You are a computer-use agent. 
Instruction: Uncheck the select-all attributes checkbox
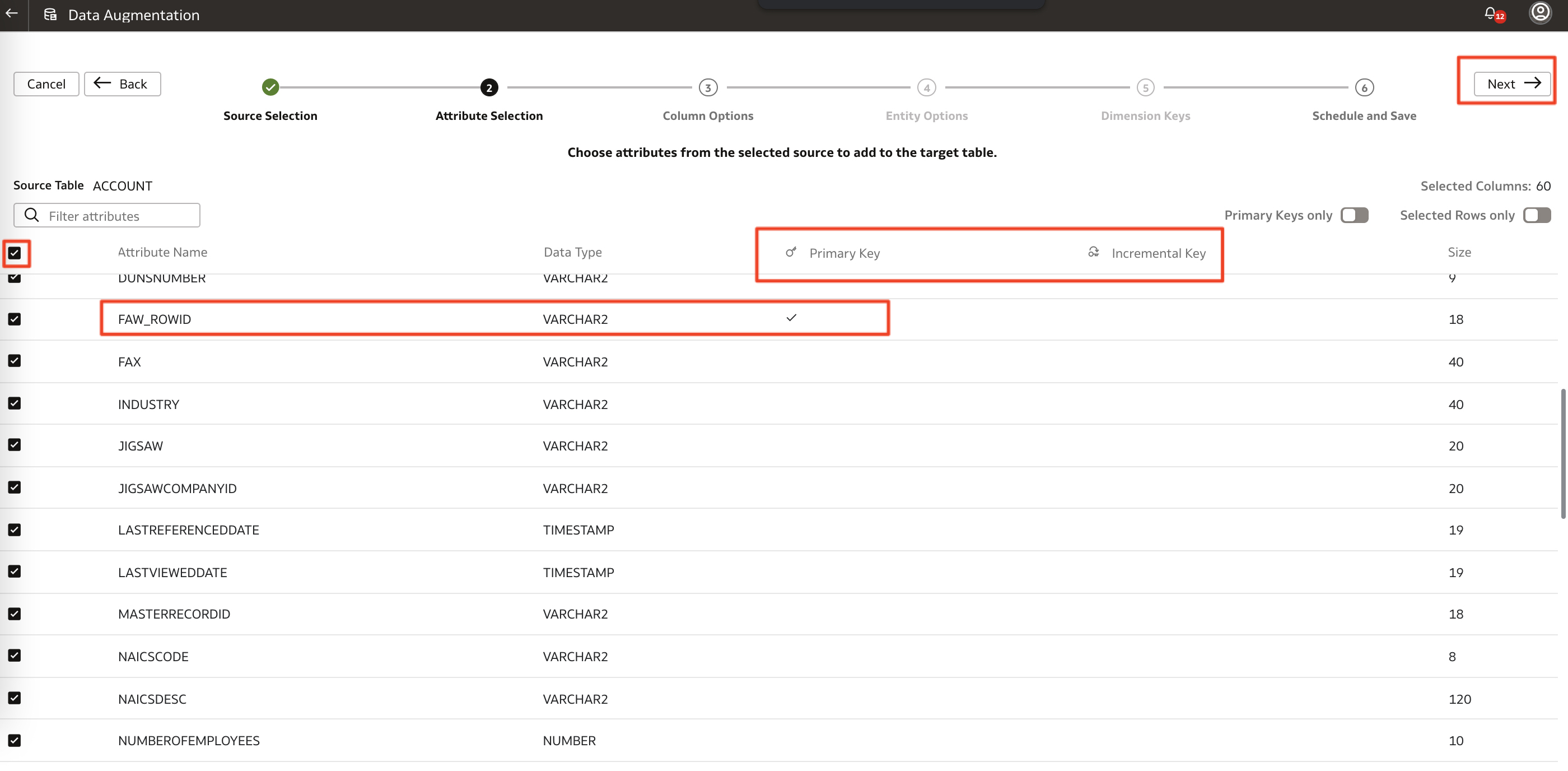click(x=15, y=252)
